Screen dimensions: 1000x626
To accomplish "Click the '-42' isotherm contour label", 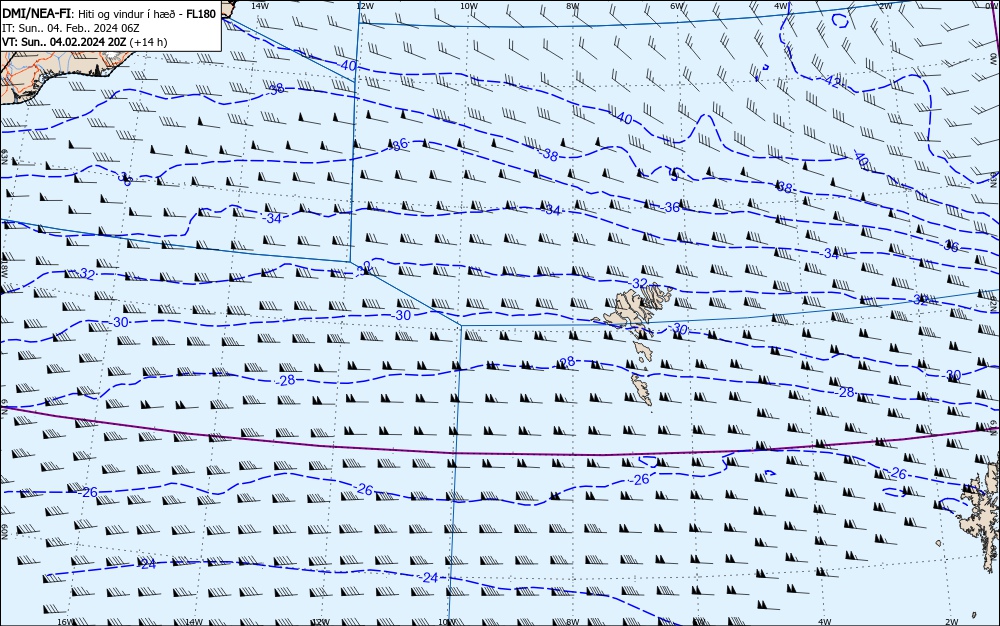I will click(833, 81).
